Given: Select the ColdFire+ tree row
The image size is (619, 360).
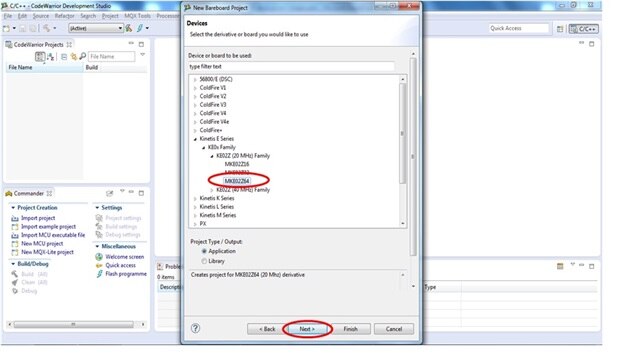Looking at the screenshot, I should tap(211, 130).
